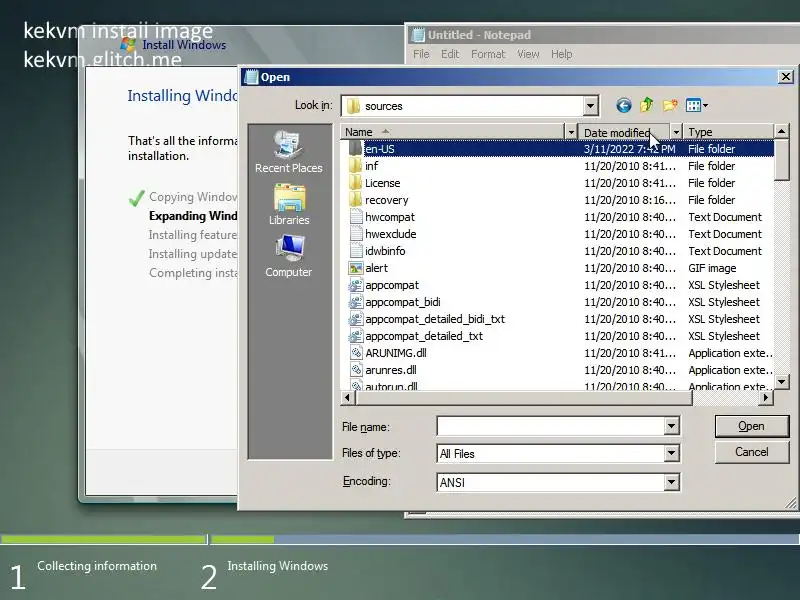Go up one folder level icon
Viewport: 800px width, 600px height.
(646, 105)
